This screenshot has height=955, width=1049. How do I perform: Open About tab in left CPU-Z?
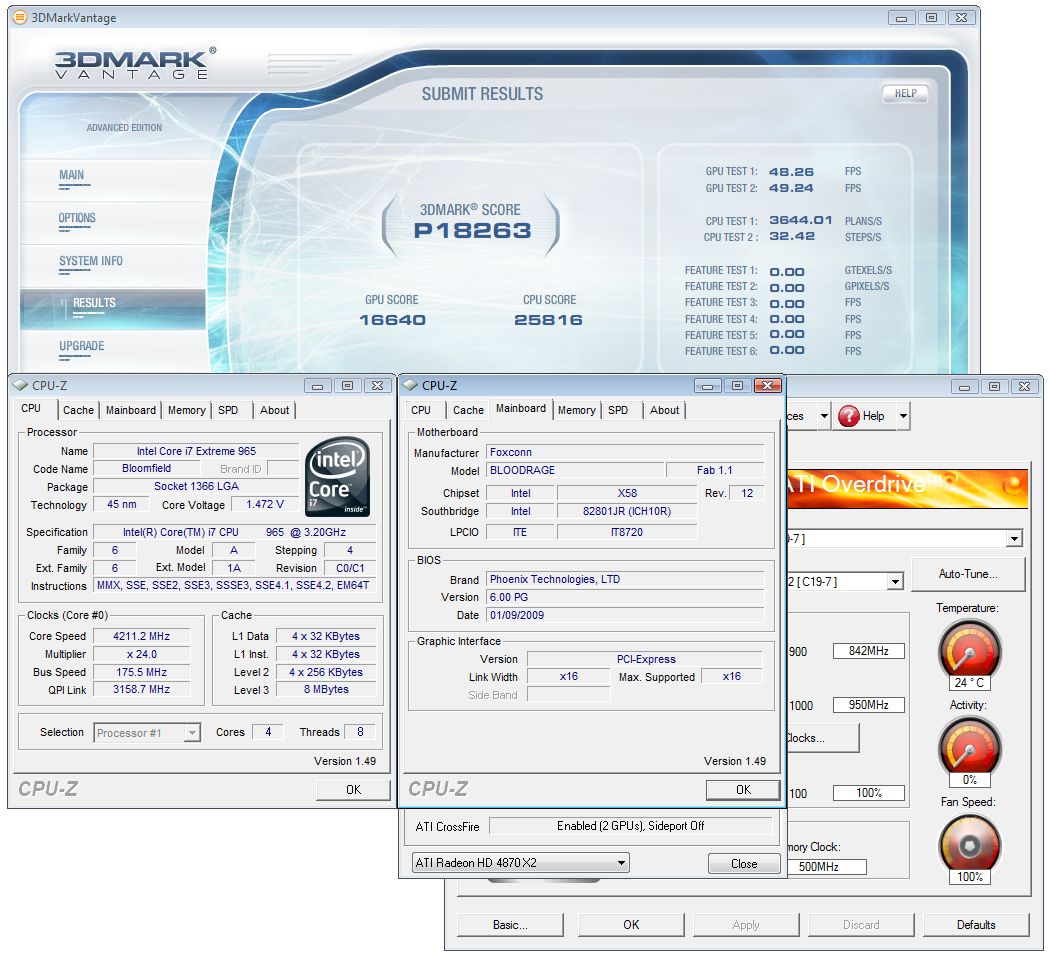point(274,410)
